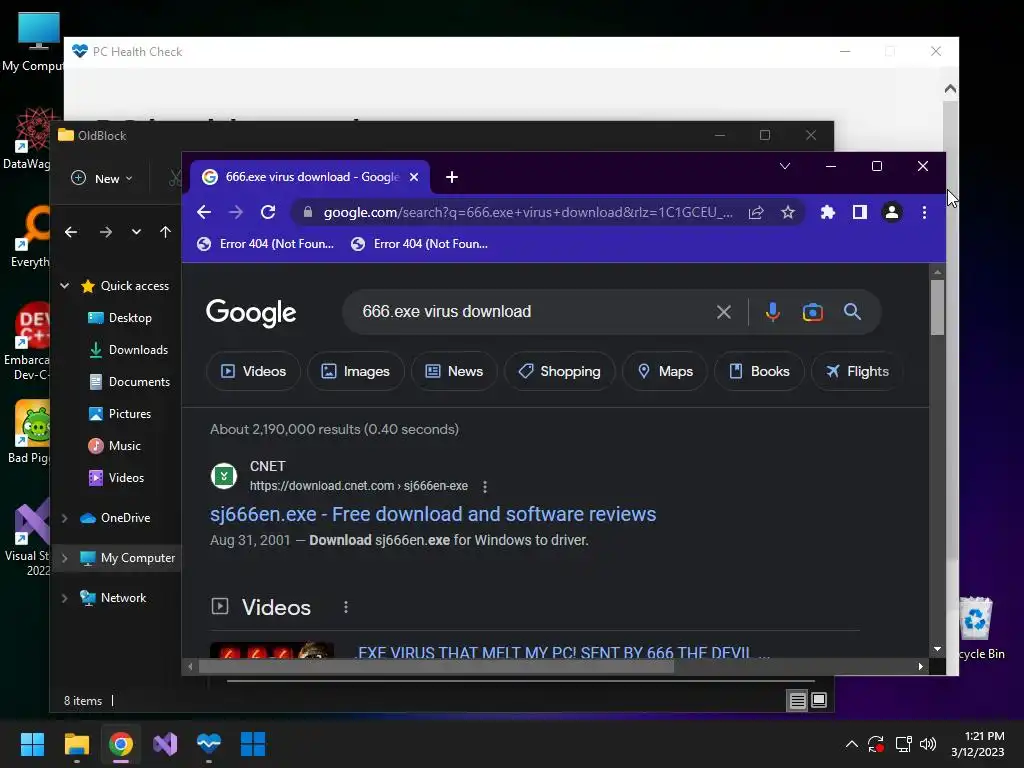1024x768 pixels.
Task: Open the sj666en.exe Free download result
Action: 433,514
